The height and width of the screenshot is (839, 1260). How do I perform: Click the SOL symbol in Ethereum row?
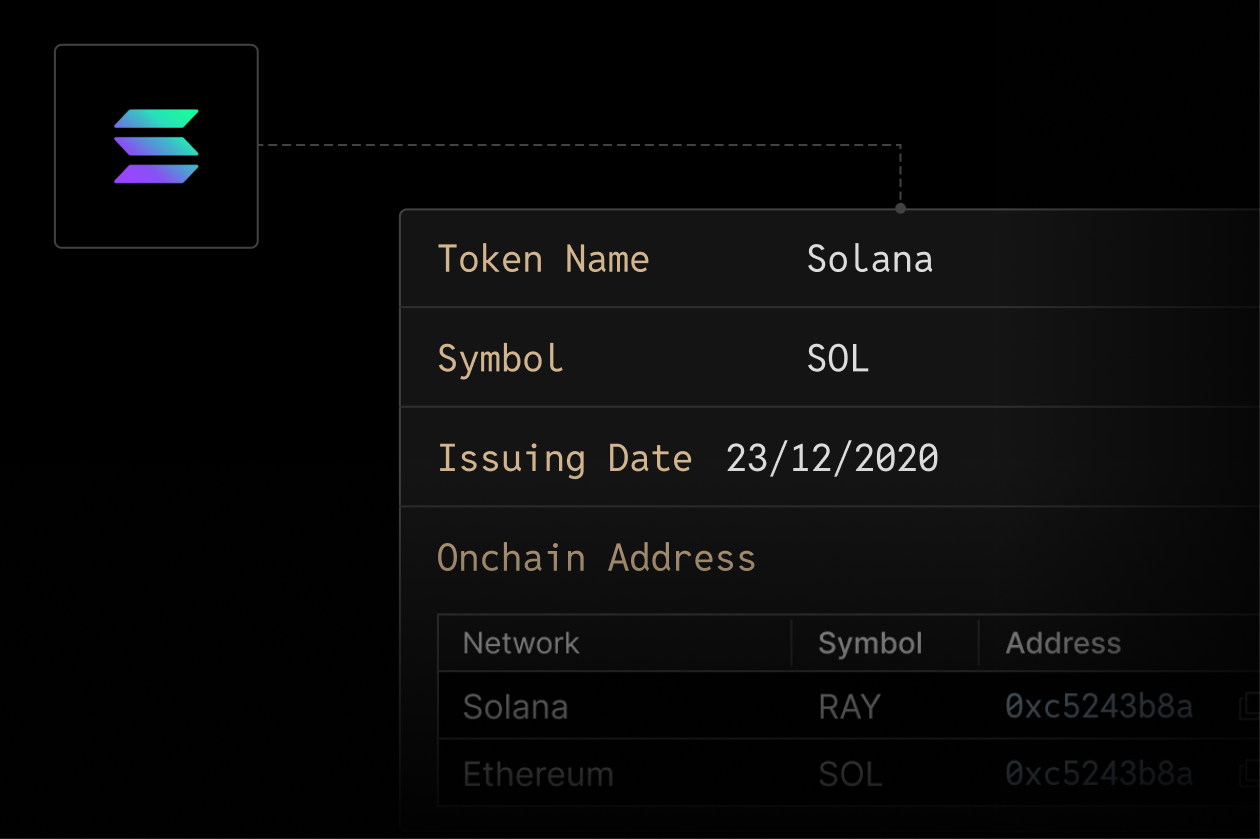coord(850,774)
